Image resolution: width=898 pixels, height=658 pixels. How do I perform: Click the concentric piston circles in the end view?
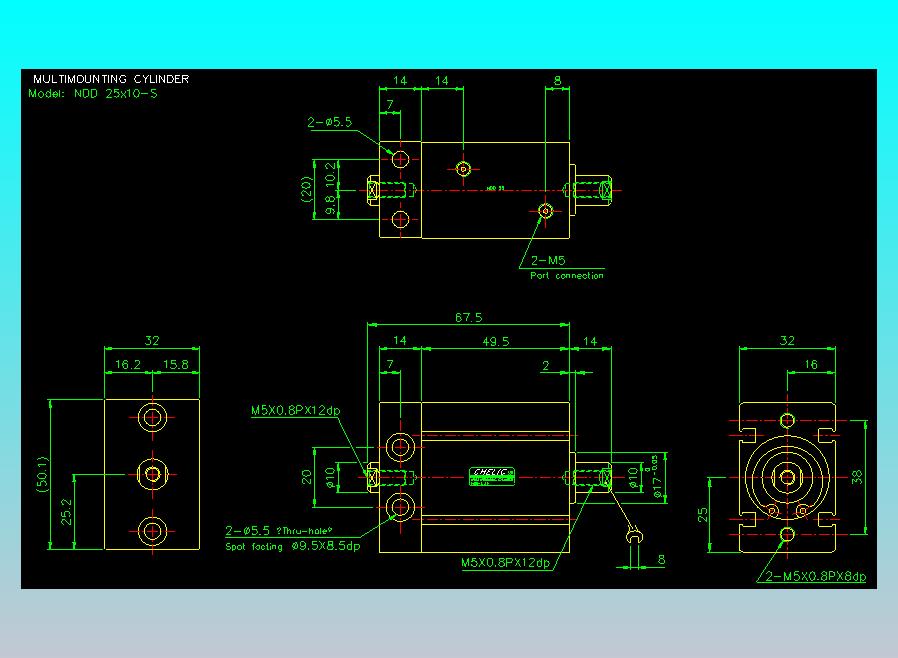pyautogui.click(x=787, y=477)
